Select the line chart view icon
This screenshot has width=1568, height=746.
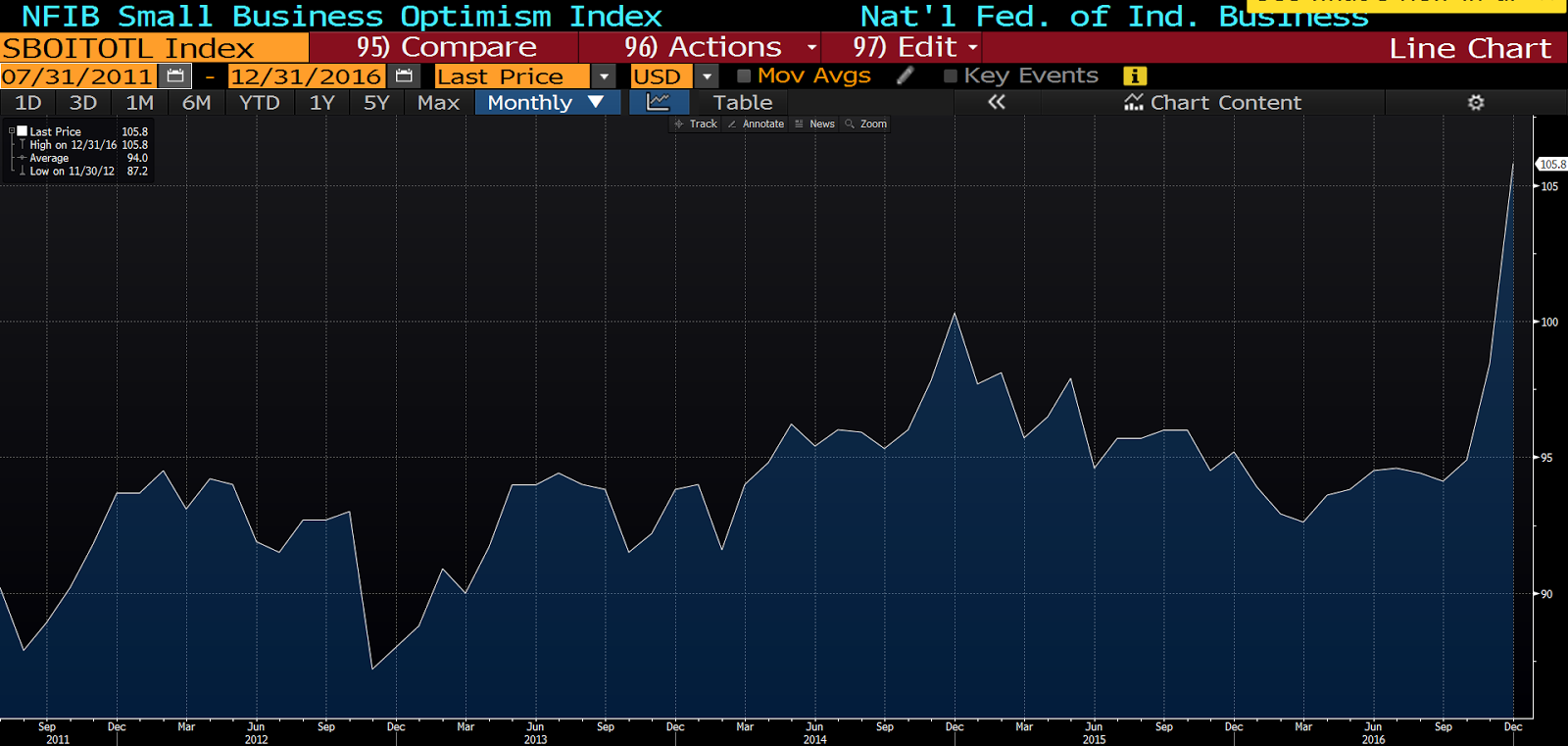coord(659,102)
